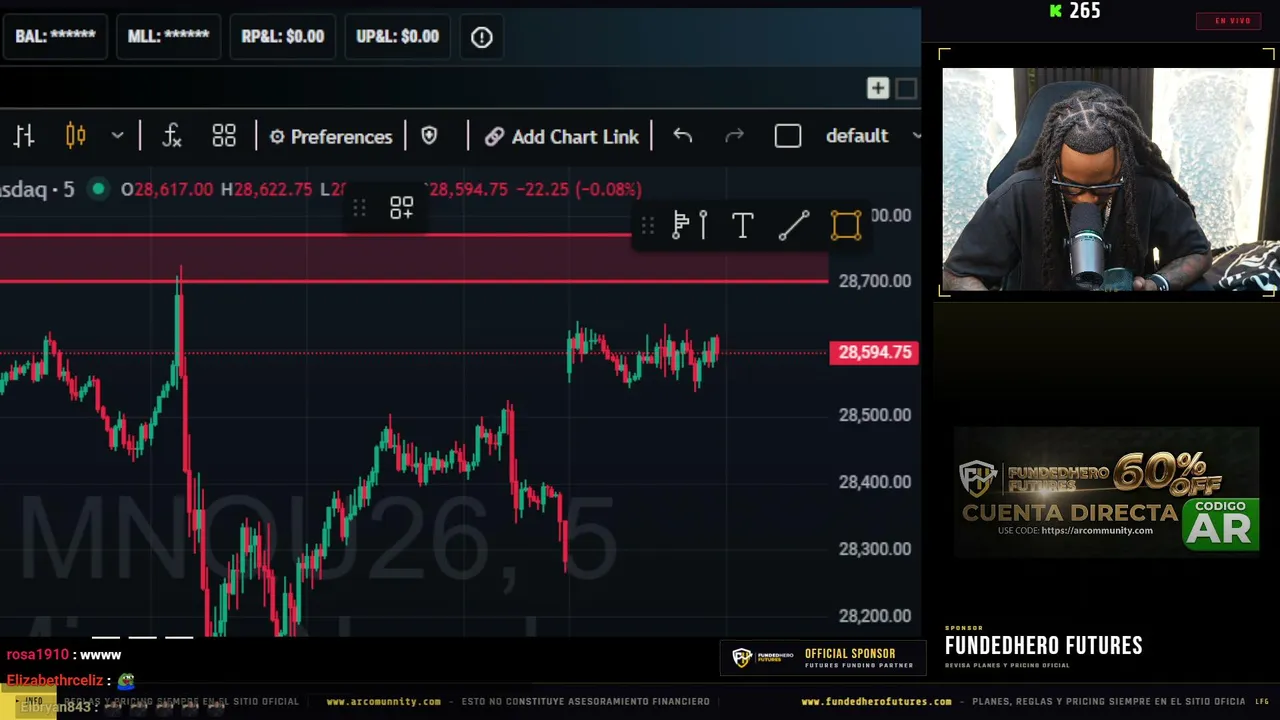Open the default template dropdown
Screen dimensions: 1280x720
pyautogui.click(x=872, y=136)
